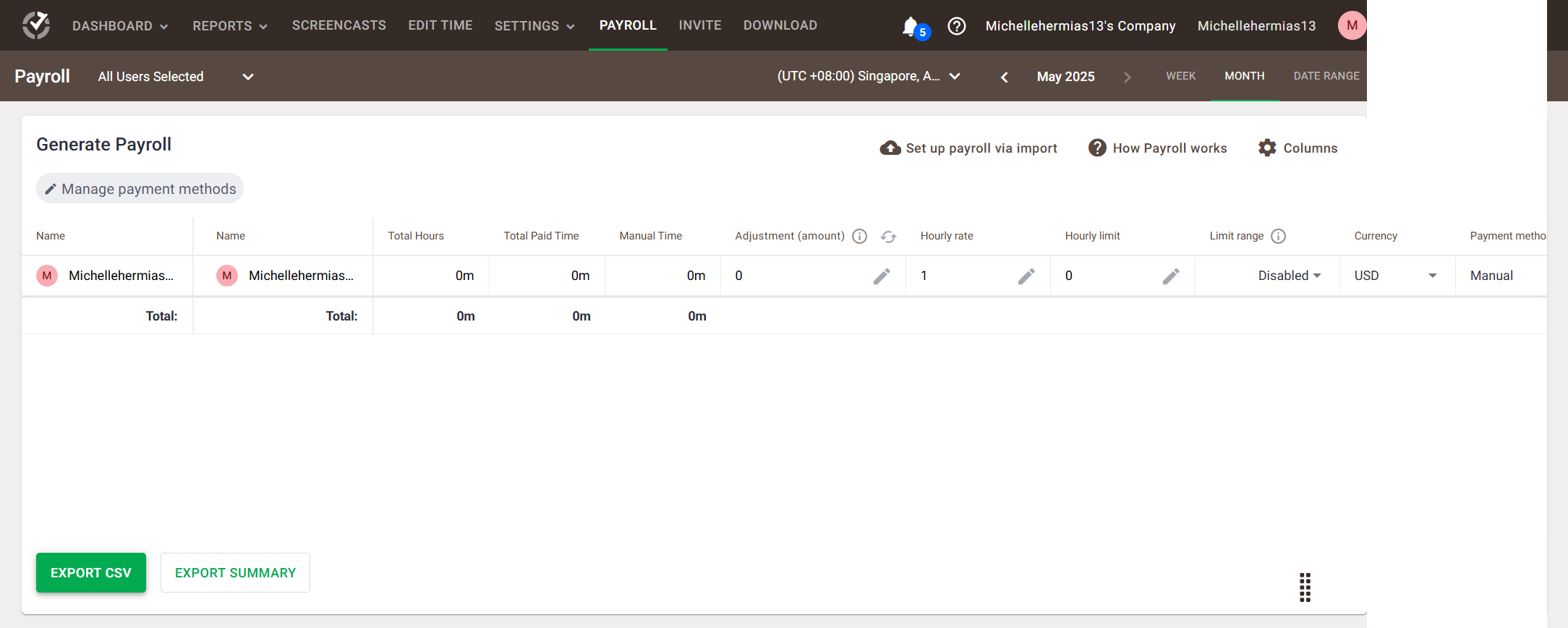This screenshot has height=628, width=1568.
Task: Open the Invite page
Action: click(x=700, y=25)
